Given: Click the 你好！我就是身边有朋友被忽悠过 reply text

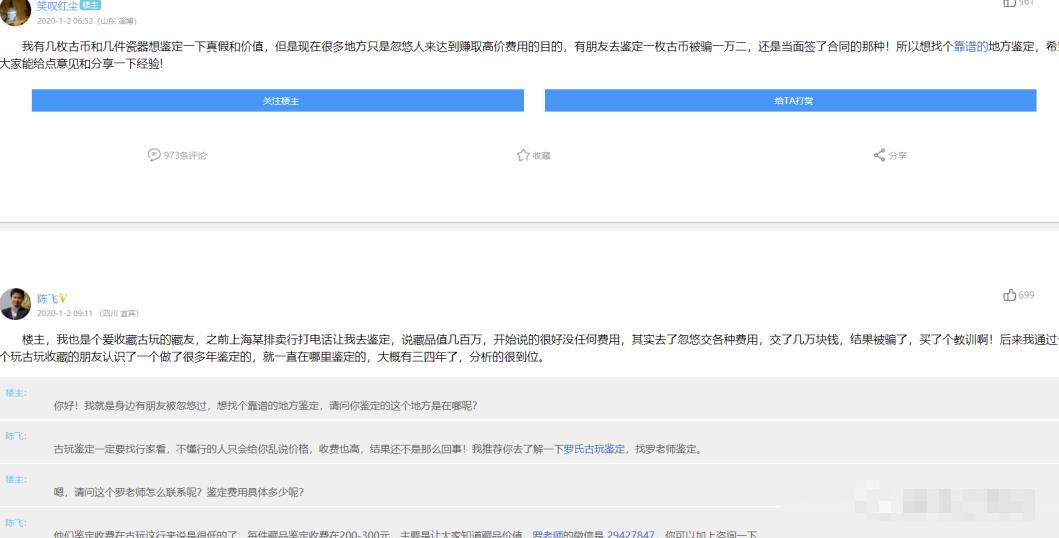Looking at the screenshot, I should (x=265, y=405).
